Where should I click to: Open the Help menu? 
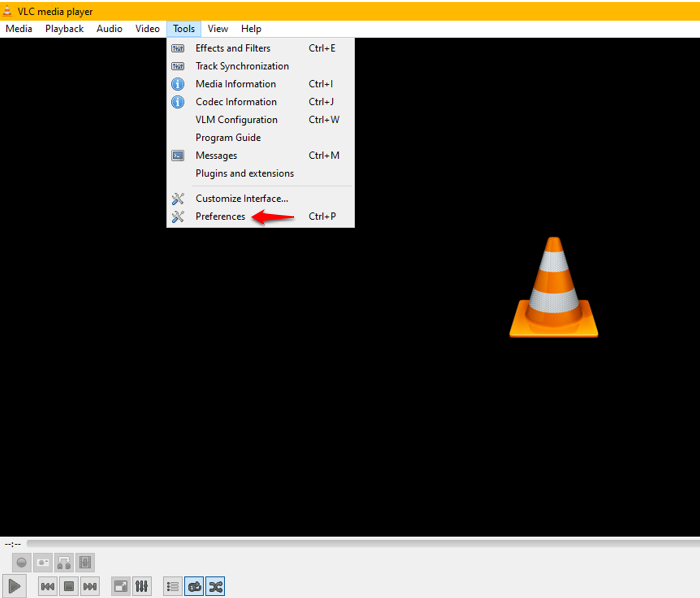[x=251, y=29]
